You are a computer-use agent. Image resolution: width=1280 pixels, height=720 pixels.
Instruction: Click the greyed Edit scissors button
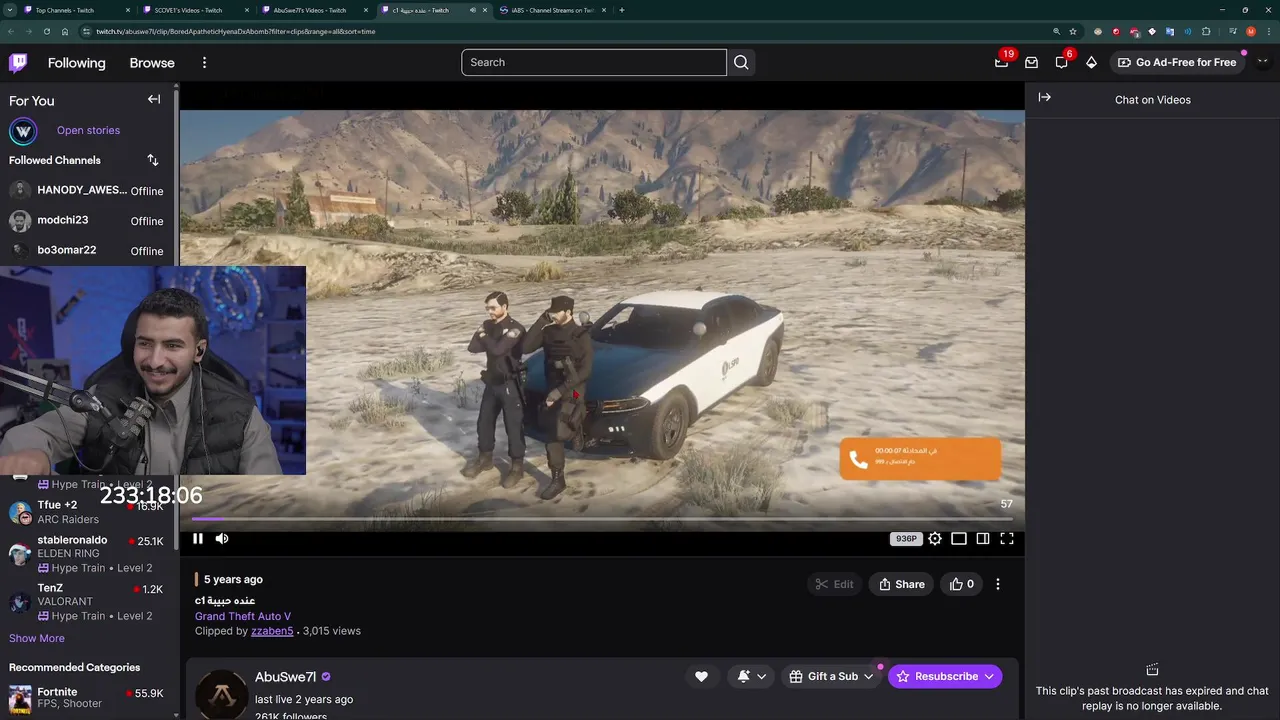pos(835,584)
